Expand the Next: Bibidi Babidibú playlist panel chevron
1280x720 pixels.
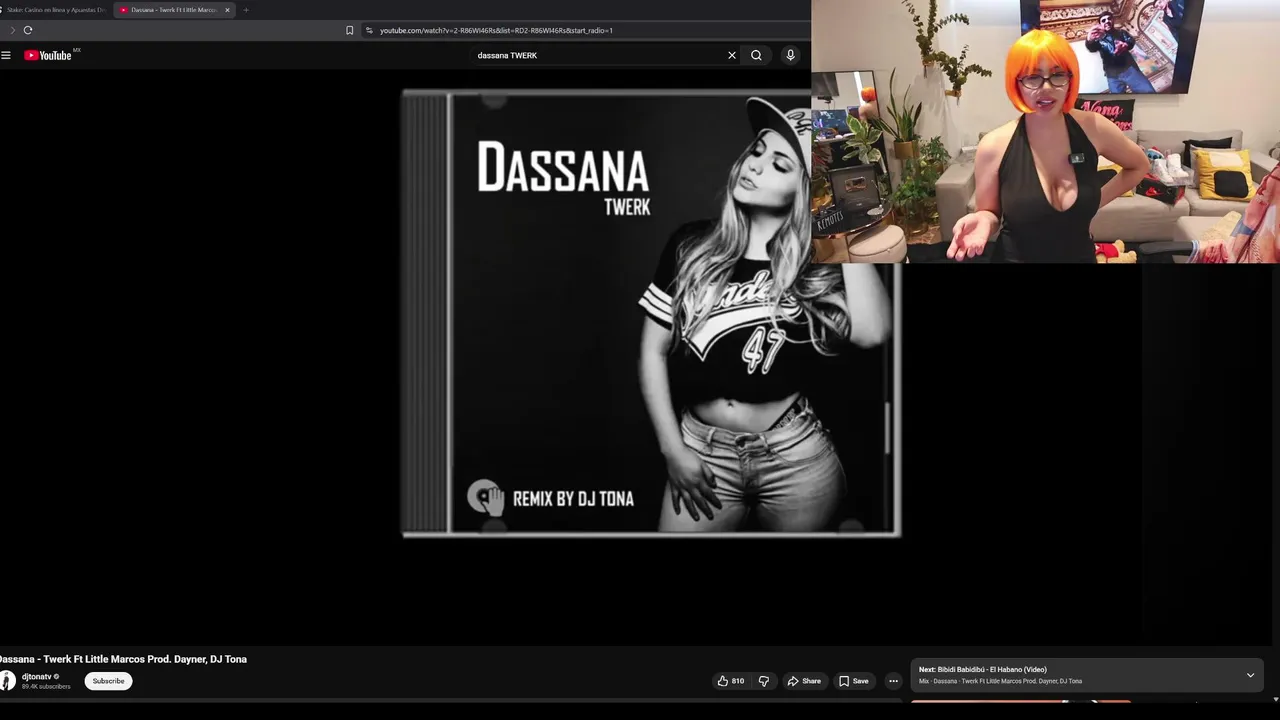(x=1250, y=675)
